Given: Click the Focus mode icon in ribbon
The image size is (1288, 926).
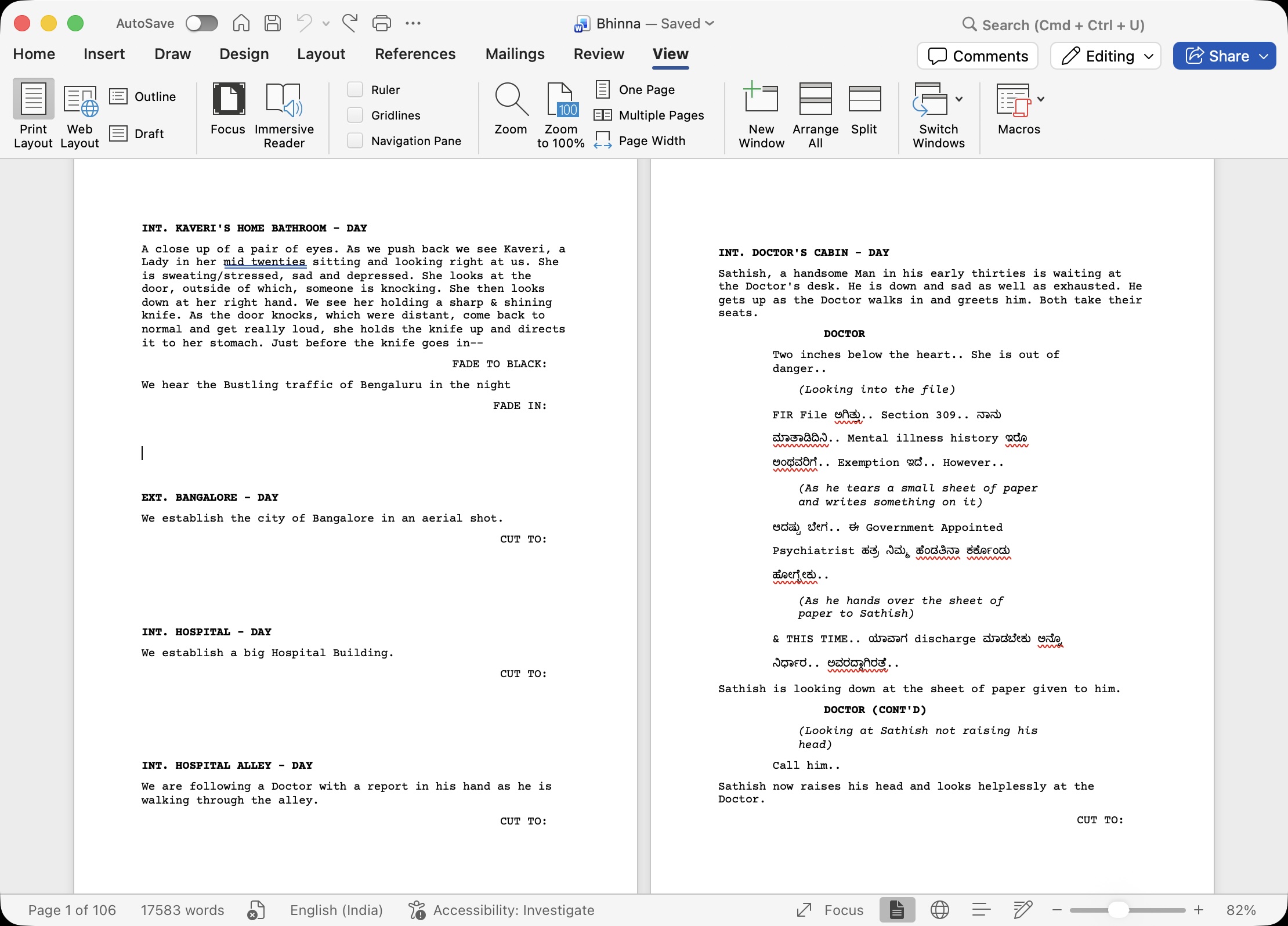Looking at the screenshot, I should pyautogui.click(x=228, y=99).
